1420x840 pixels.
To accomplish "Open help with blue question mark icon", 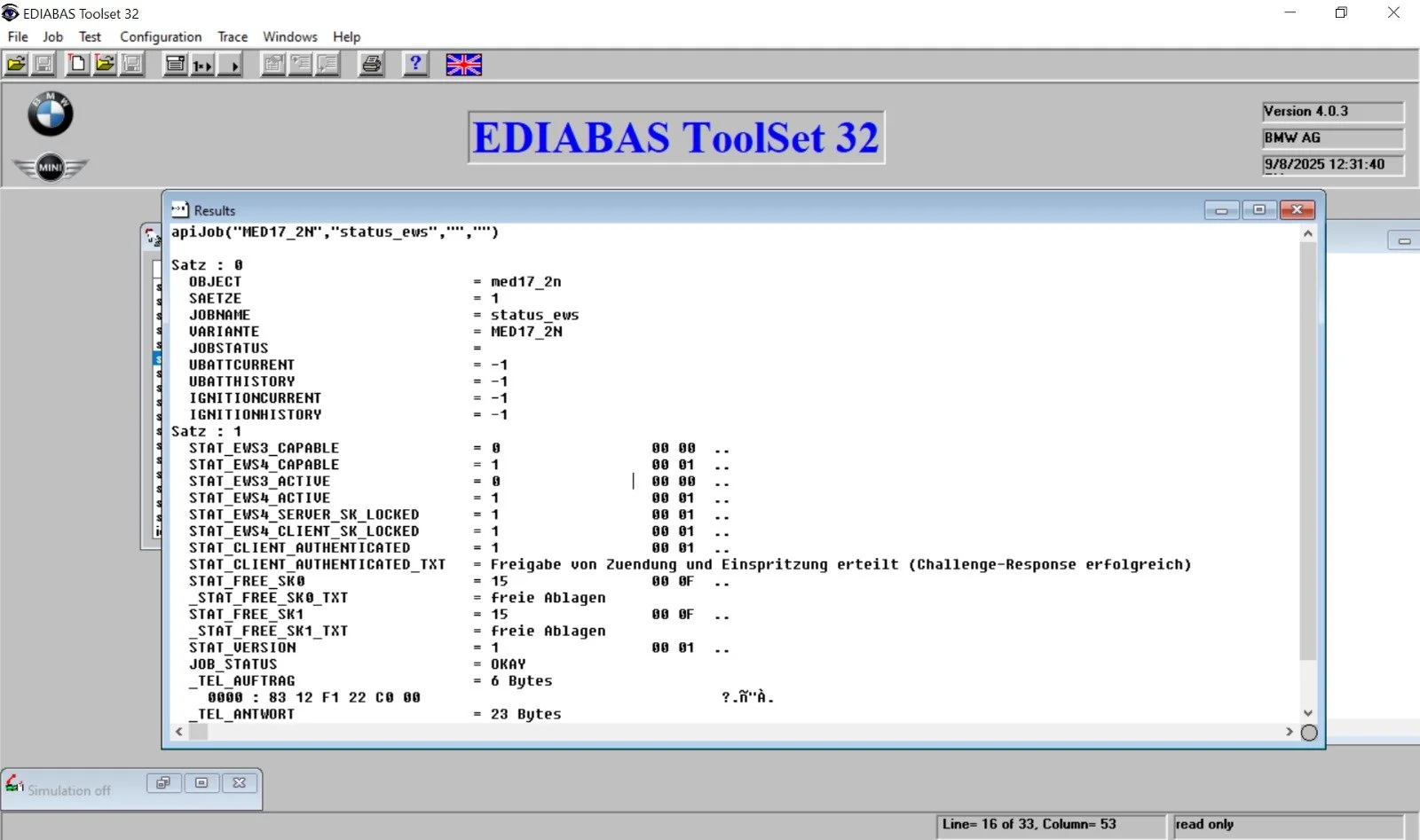I will [414, 64].
